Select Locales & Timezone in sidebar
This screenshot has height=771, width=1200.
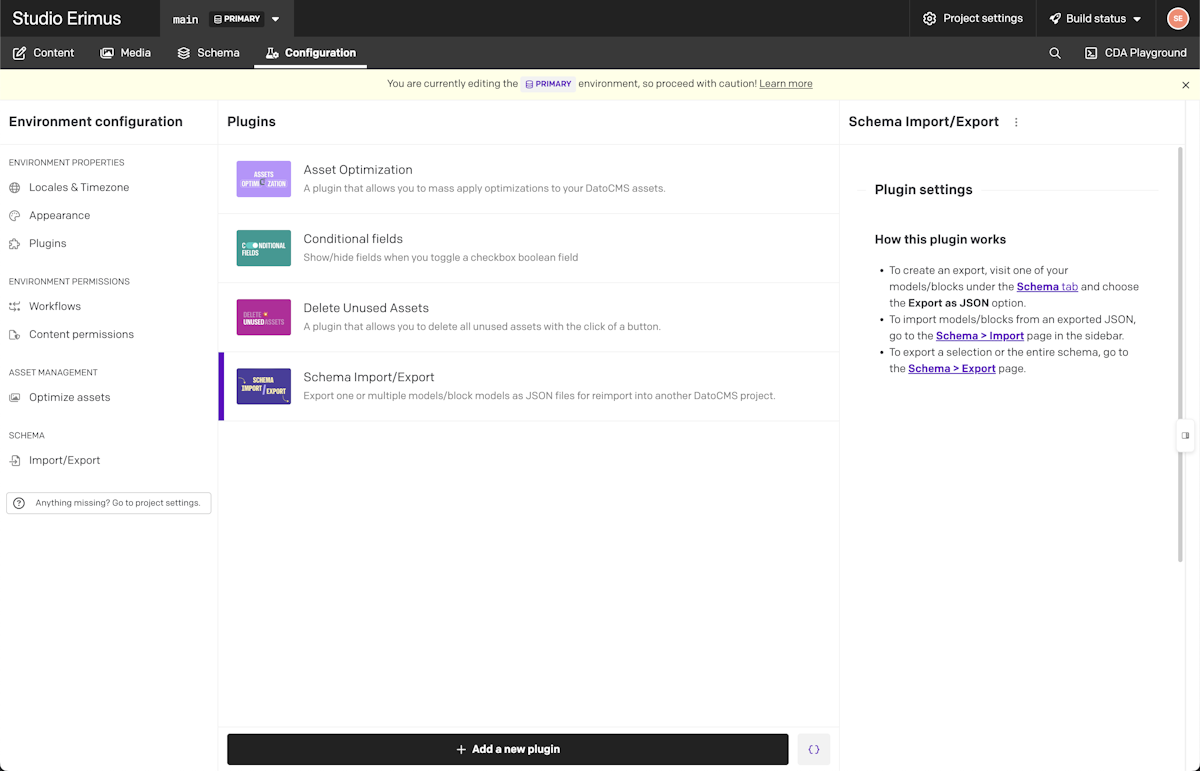(78, 187)
